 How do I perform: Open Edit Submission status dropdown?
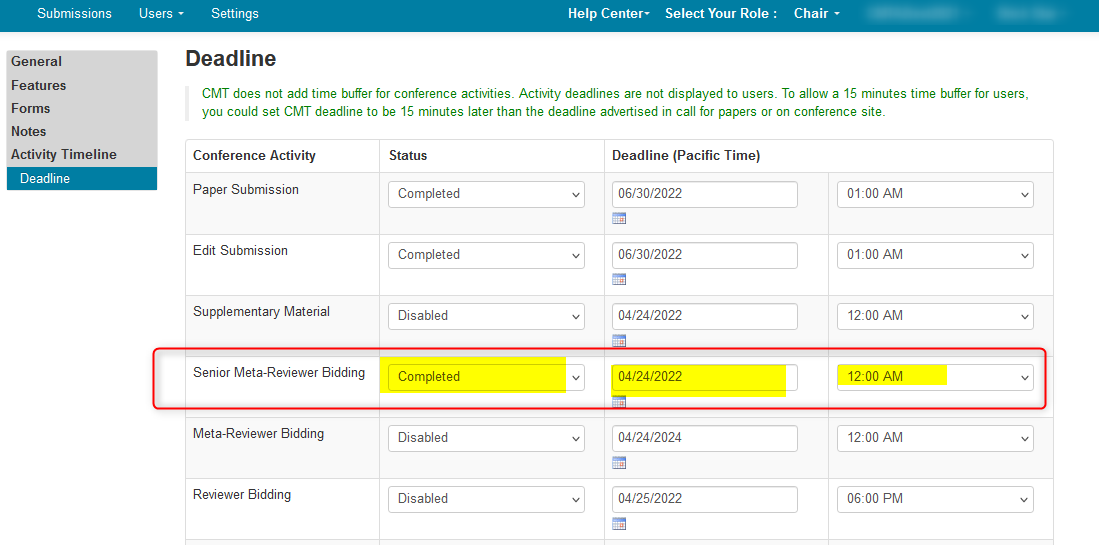(486, 255)
